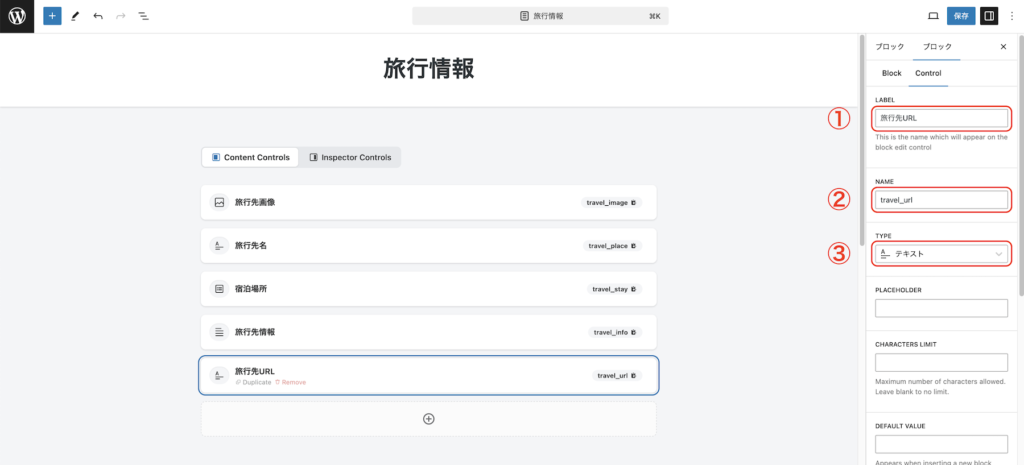1024x465 pixels.
Task: Switch to the Inspector Controls tab
Action: point(350,158)
